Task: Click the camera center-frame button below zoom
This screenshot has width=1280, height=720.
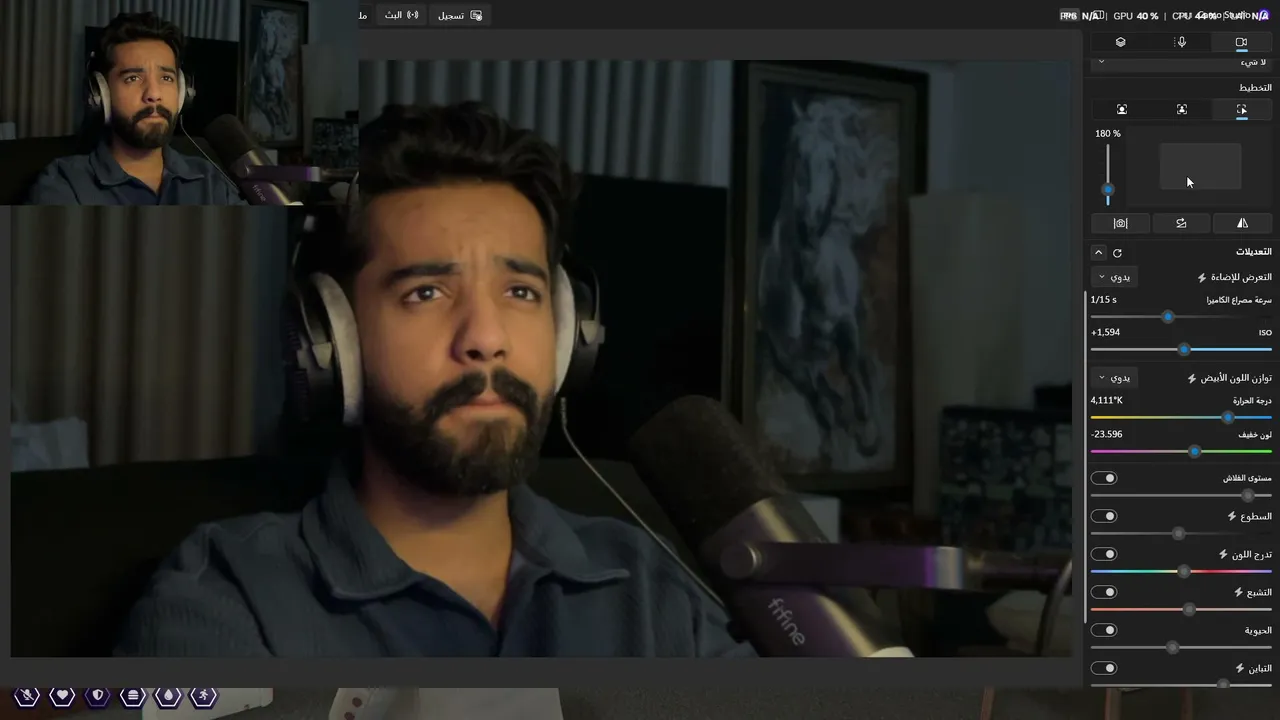Action: tap(1121, 223)
